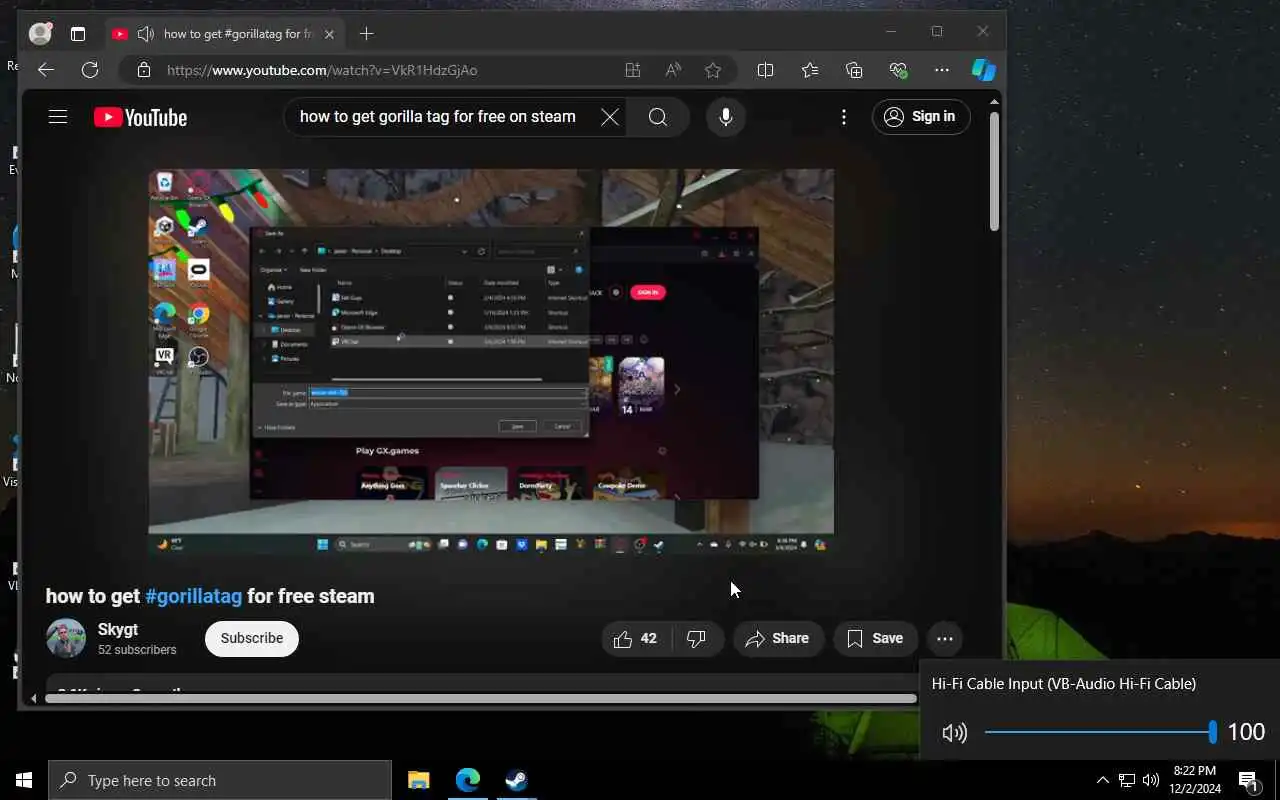Clear the YouTube search query
This screenshot has width=1280, height=800.
tap(609, 117)
